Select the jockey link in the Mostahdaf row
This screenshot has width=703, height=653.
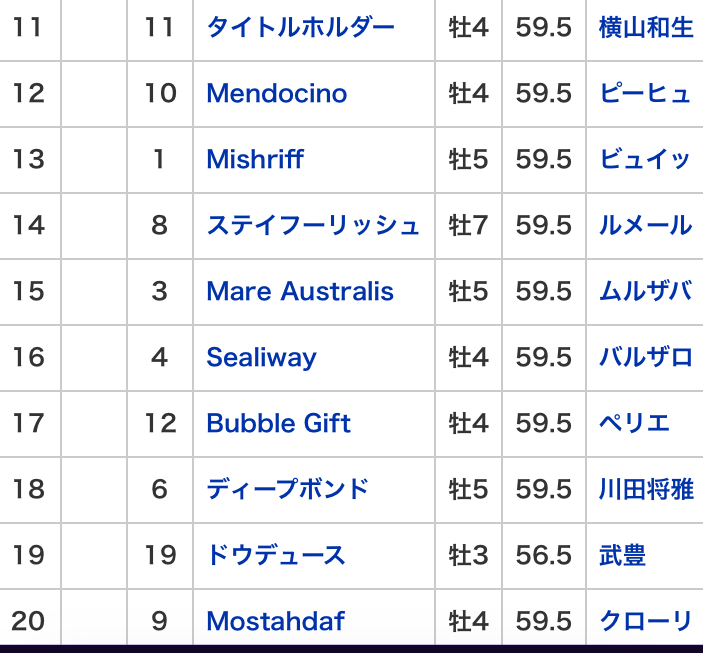pyautogui.click(x=646, y=621)
